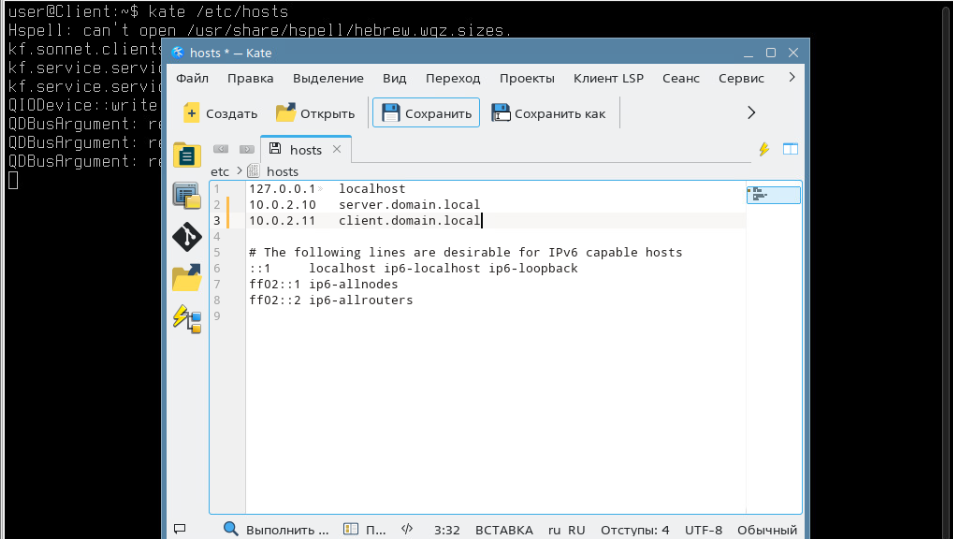Screen dimensions: 953x539
Task: Click the terminal kate /etc/hosts command line
Action: pyautogui.click(x=148, y=12)
